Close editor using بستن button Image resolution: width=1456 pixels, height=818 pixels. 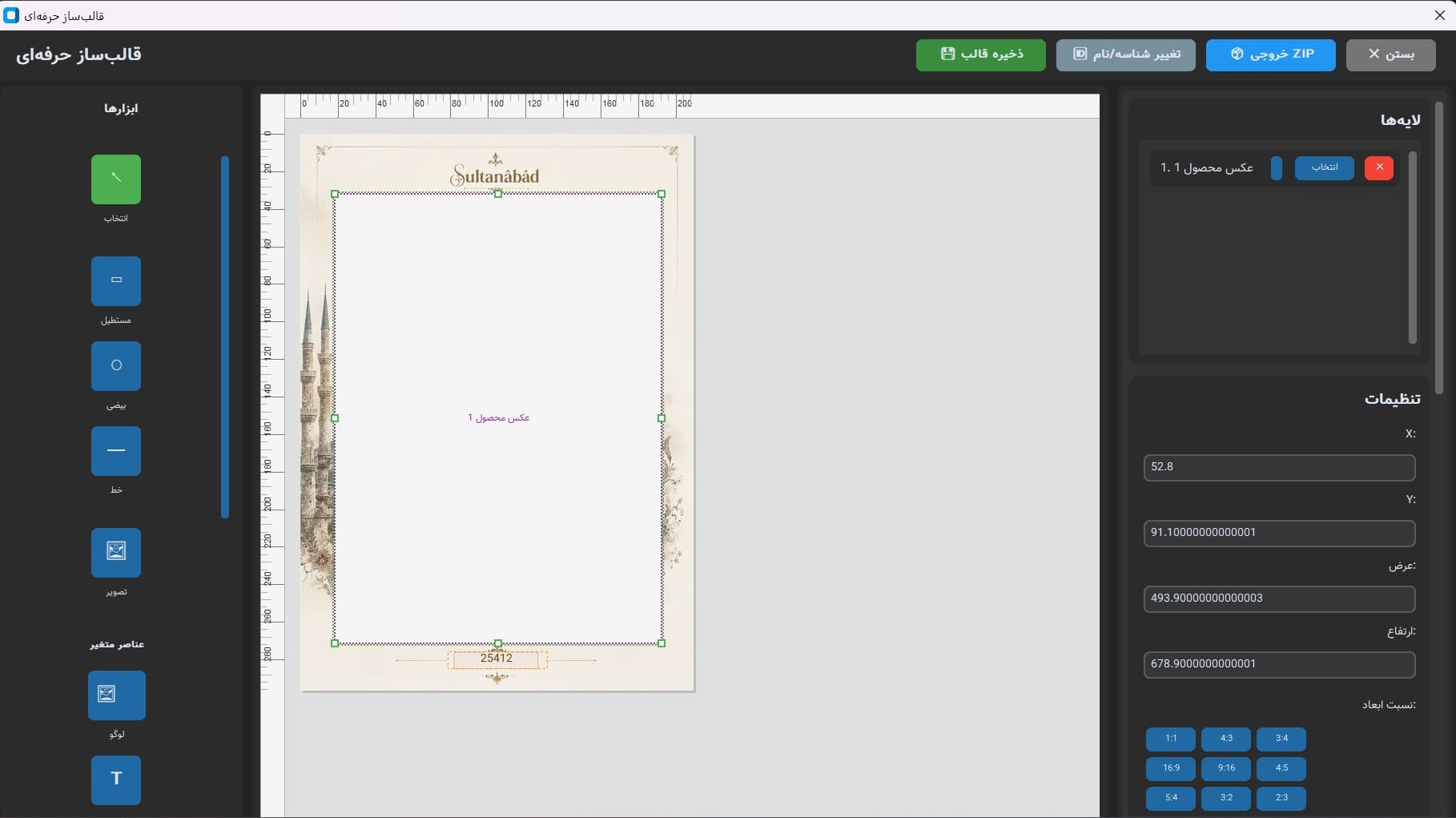(x=1391, y=54)
